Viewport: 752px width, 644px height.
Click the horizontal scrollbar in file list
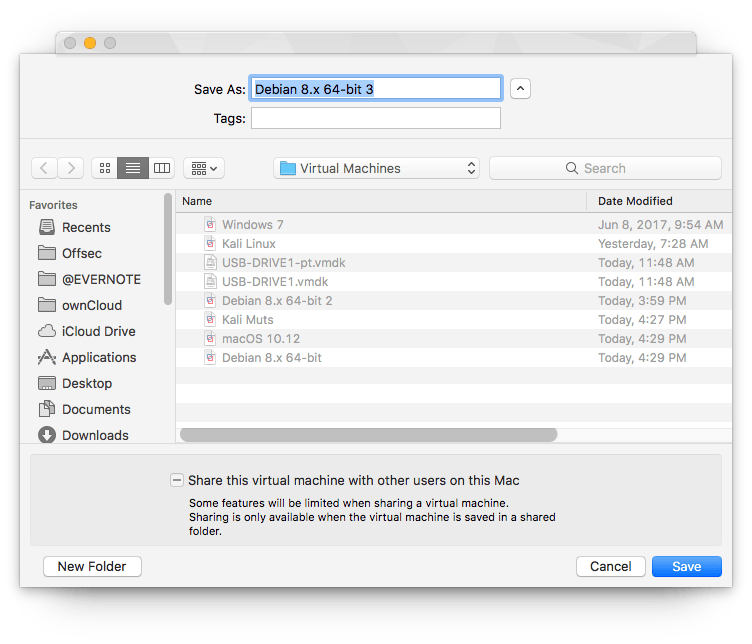point(368,435)
